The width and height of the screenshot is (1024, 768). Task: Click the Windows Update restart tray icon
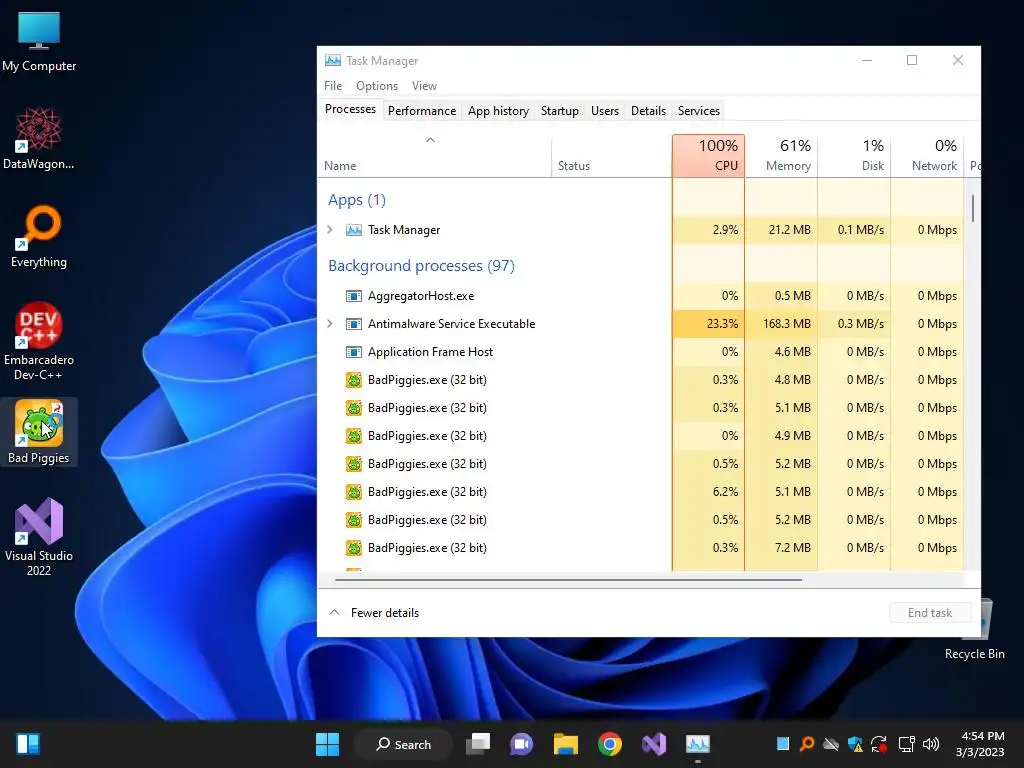879,744
